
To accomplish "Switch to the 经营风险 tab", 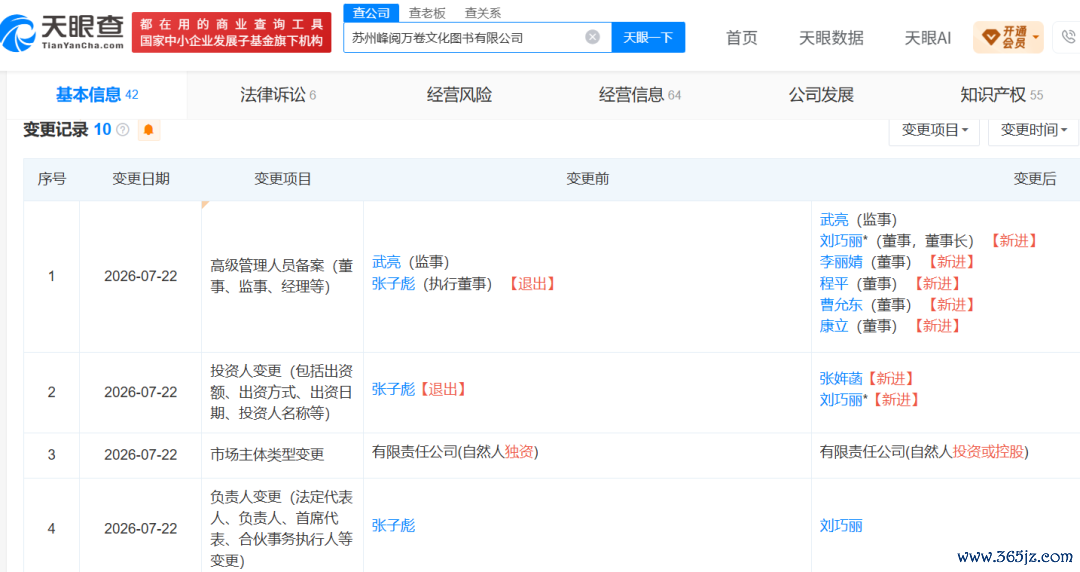I will click(459, 95).
